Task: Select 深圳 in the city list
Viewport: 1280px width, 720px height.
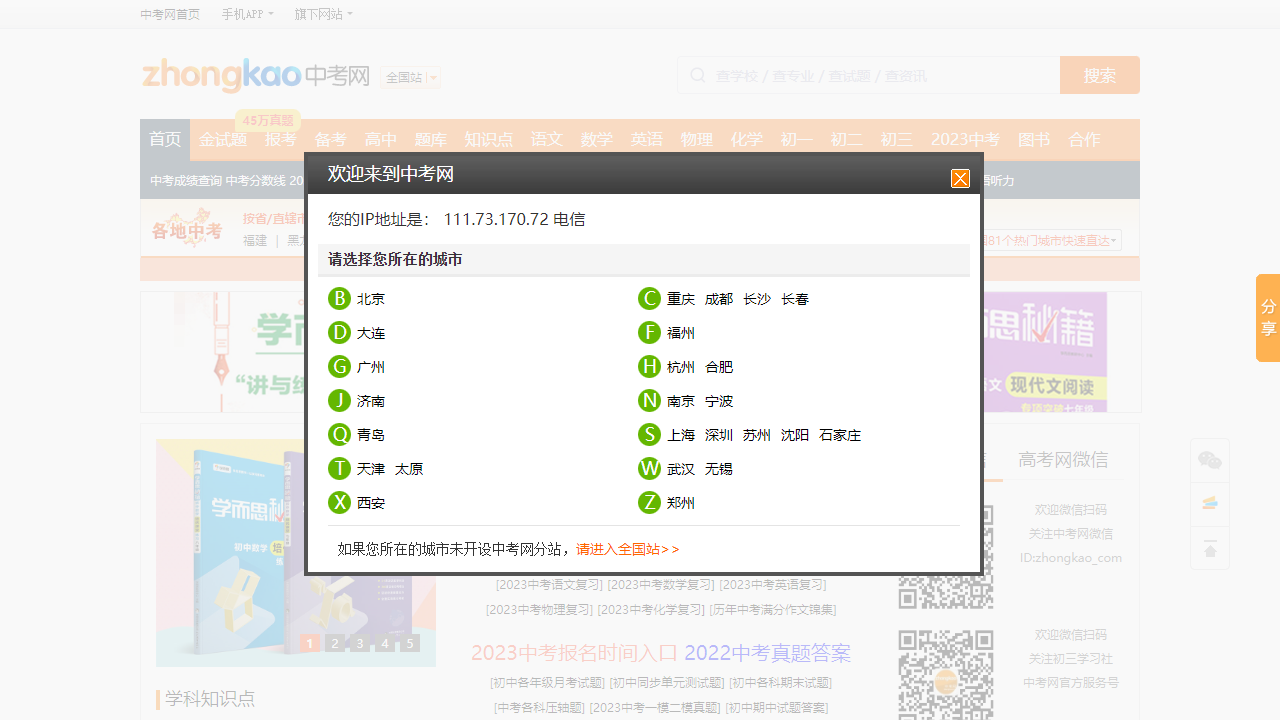Action: (719, 435)
